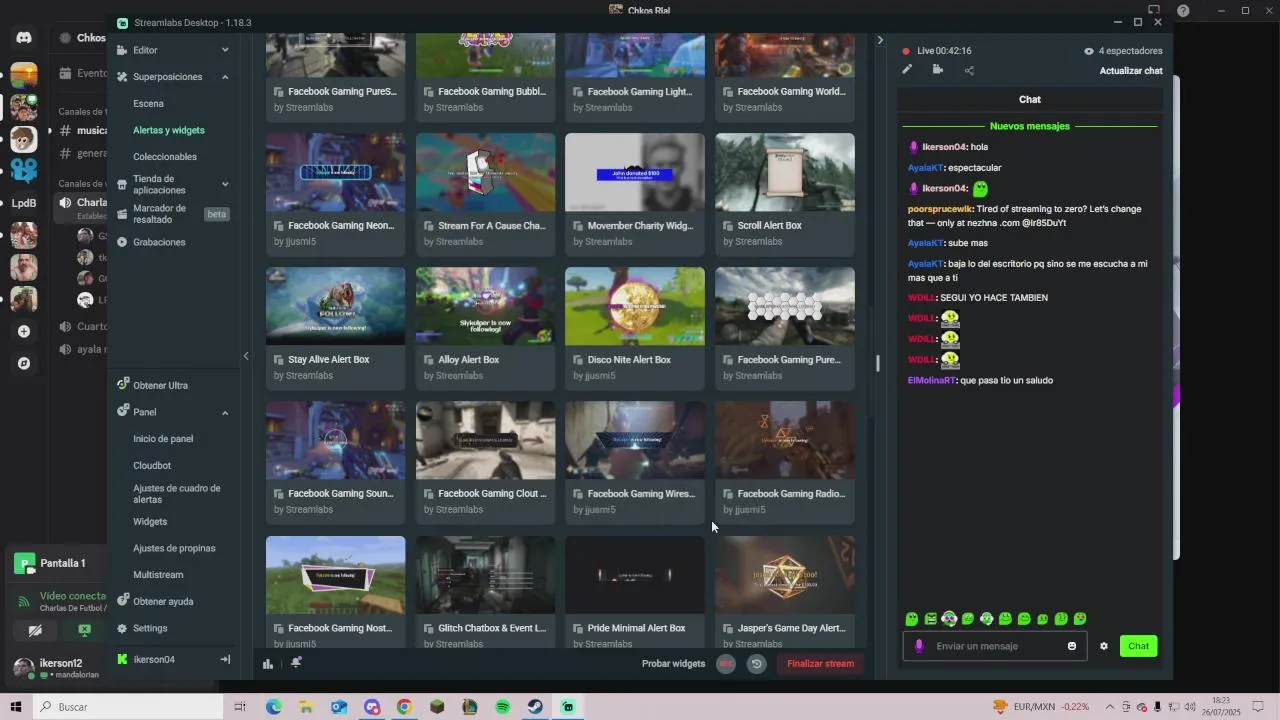Collapse the Panel section chevron
The image size is (1280, 720).
tap(225, 412)
